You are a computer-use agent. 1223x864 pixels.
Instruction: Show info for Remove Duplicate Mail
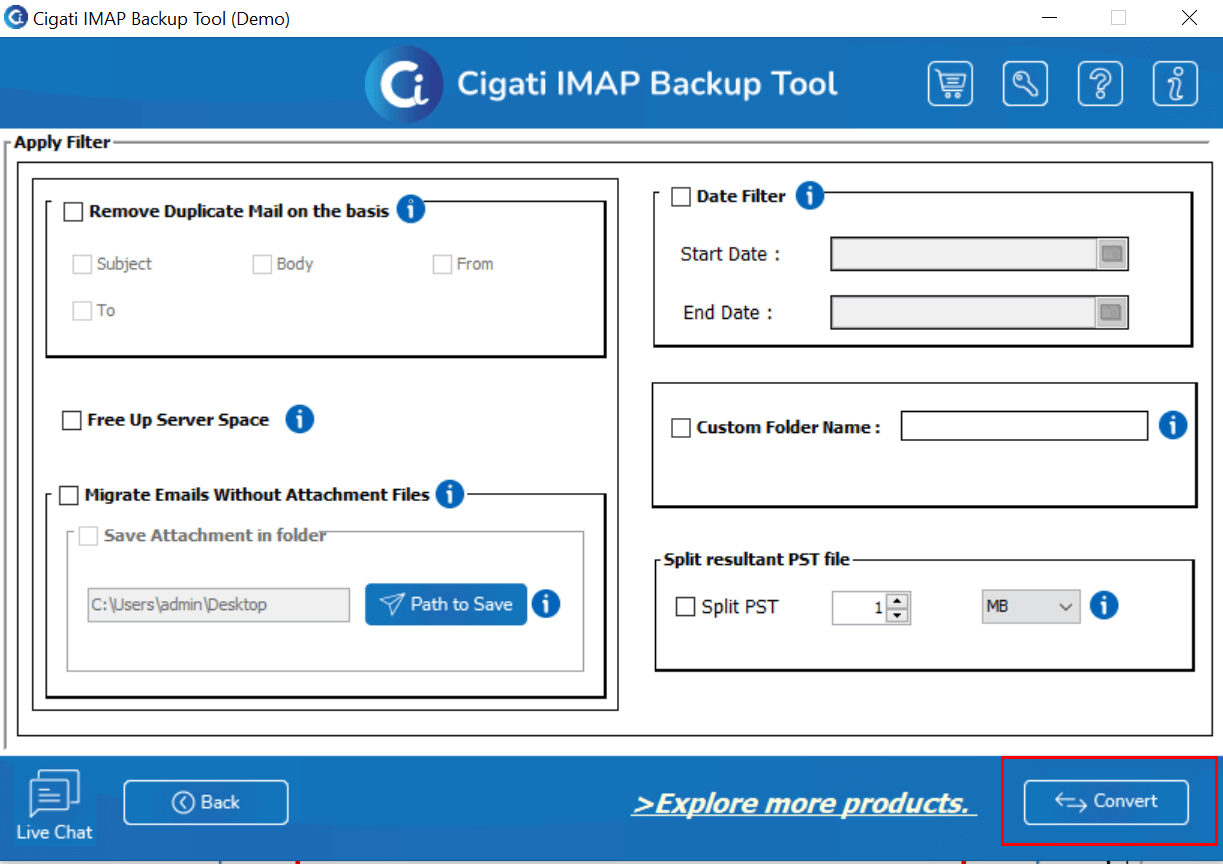[411, 210]
